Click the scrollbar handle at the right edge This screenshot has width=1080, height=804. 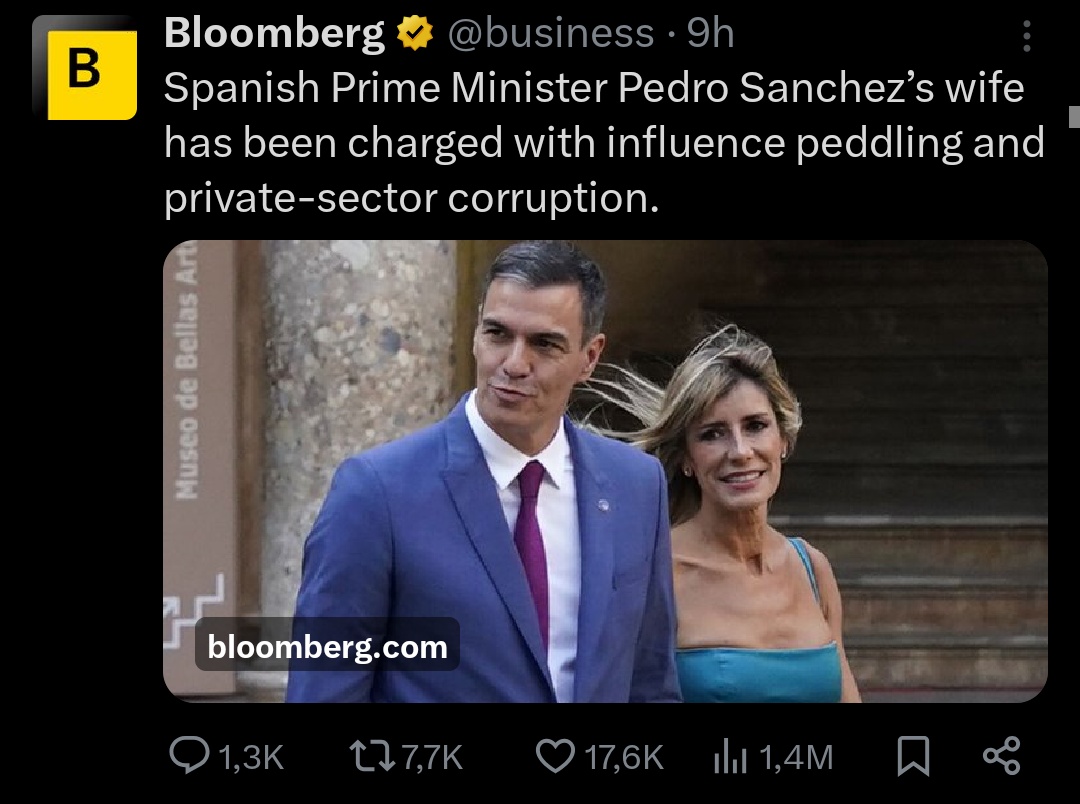1074,115
